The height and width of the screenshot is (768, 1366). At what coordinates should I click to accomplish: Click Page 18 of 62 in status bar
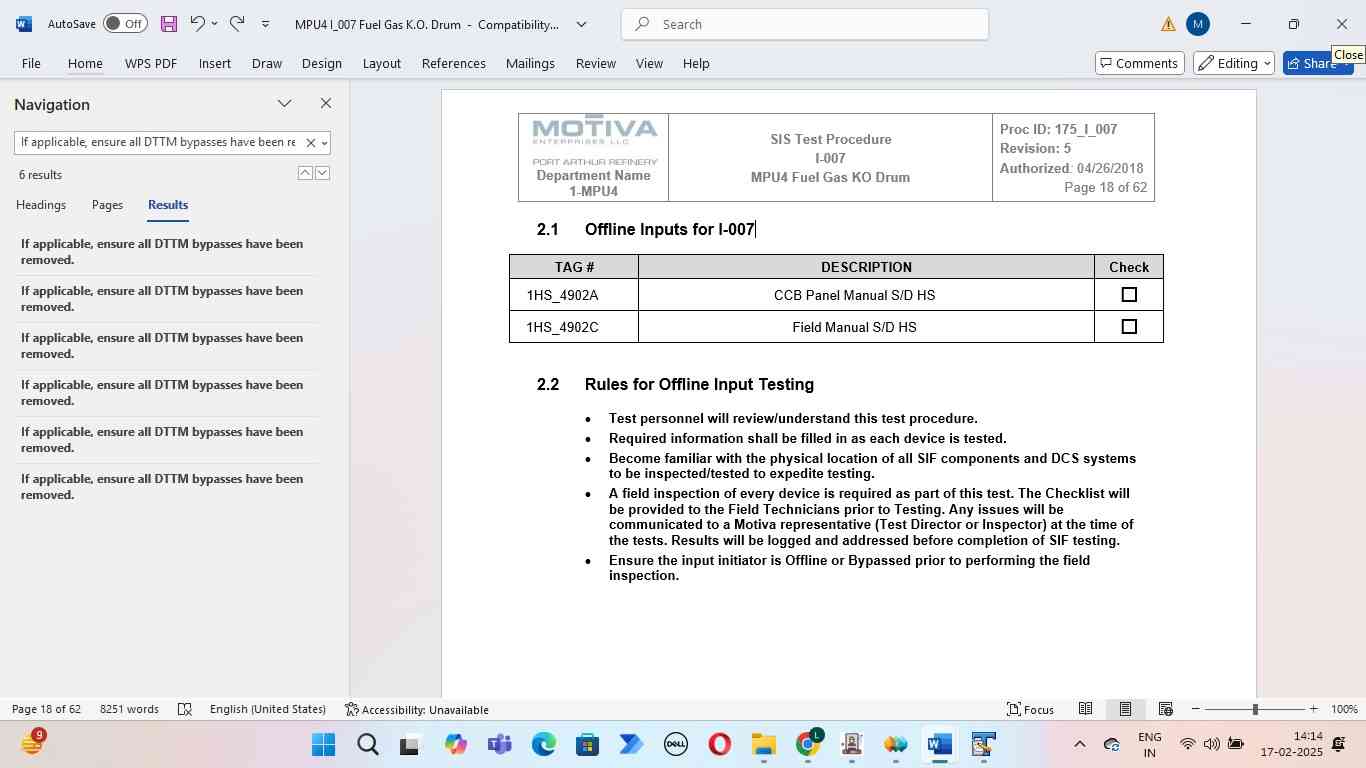(x=46, y=709)
